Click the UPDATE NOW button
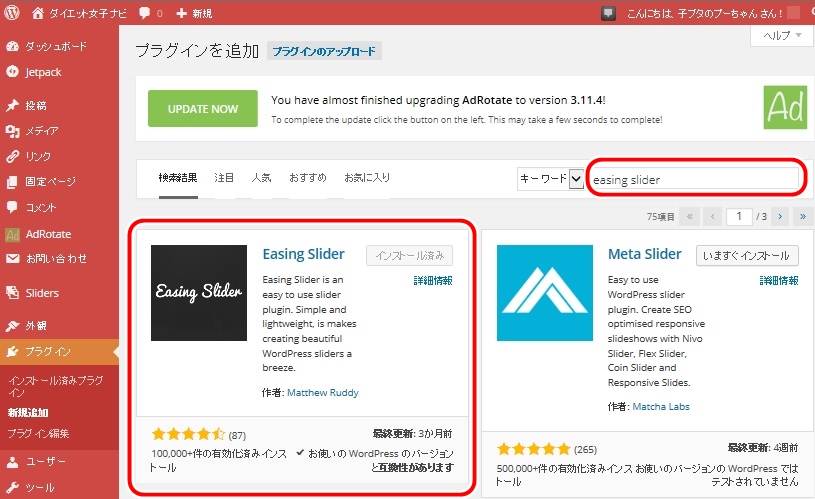Viewport: 815px width, 499px height. [x=203, y=109]
